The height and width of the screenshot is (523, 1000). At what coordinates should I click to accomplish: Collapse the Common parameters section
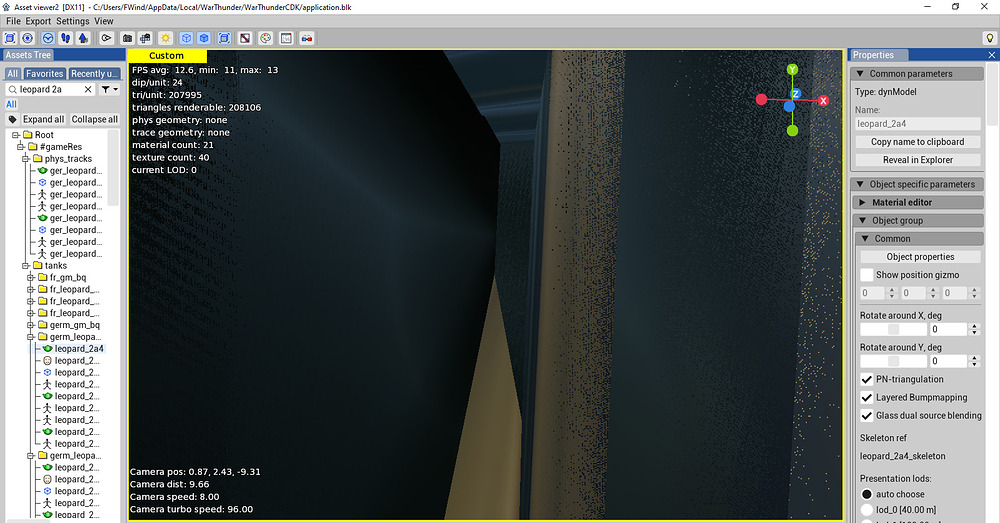[x=917, y=73]
